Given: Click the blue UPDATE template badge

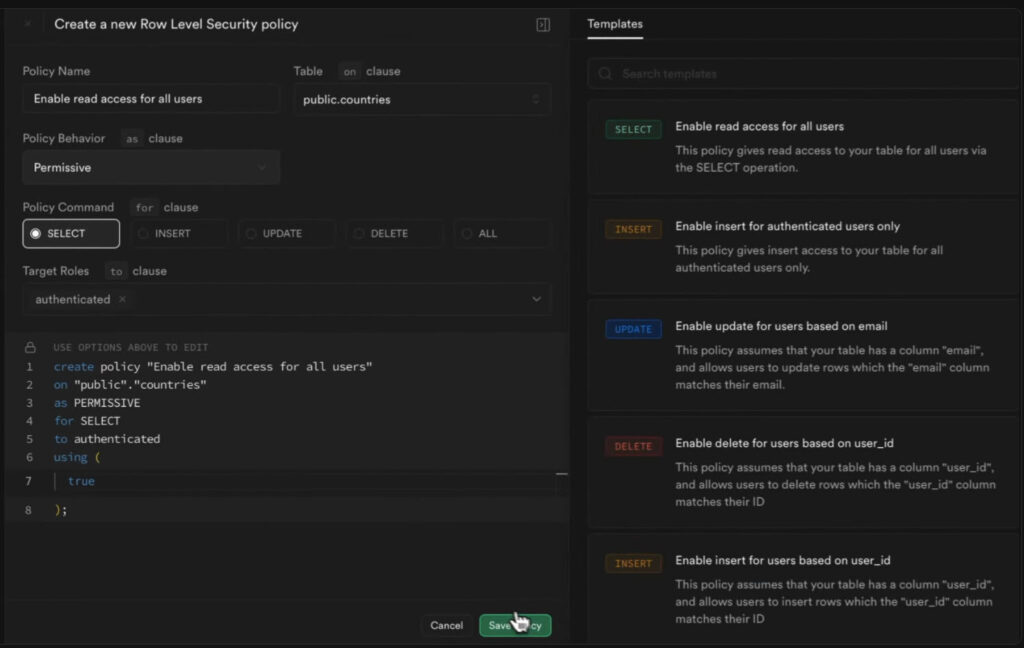Looking at the screenshot, I should pos(633,329).
